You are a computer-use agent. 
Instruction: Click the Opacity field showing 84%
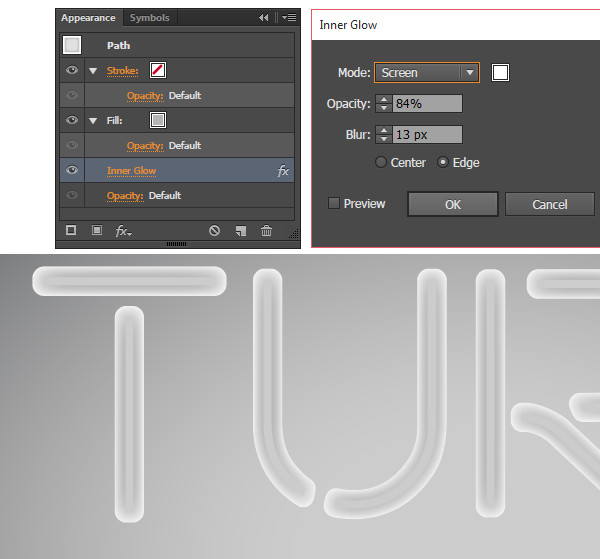[x=427, y=103]
